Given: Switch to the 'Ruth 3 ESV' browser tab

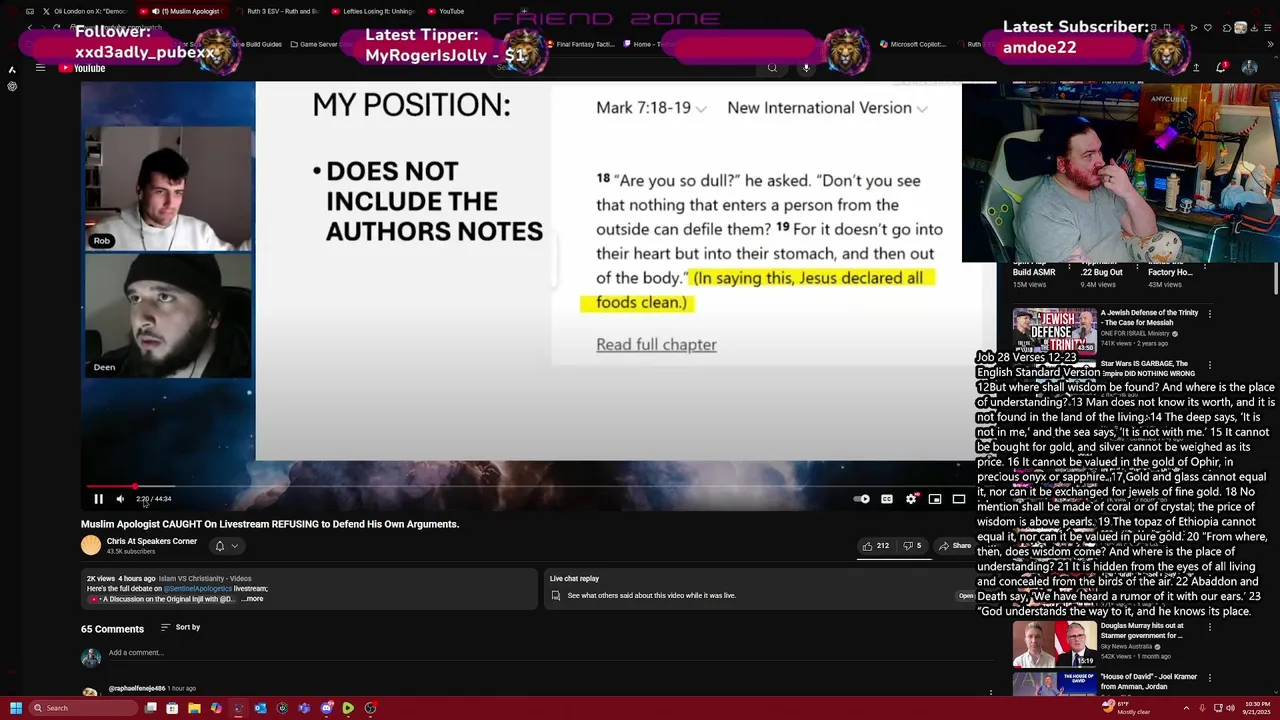Looking at the screenshot, I should pos(280,11).
